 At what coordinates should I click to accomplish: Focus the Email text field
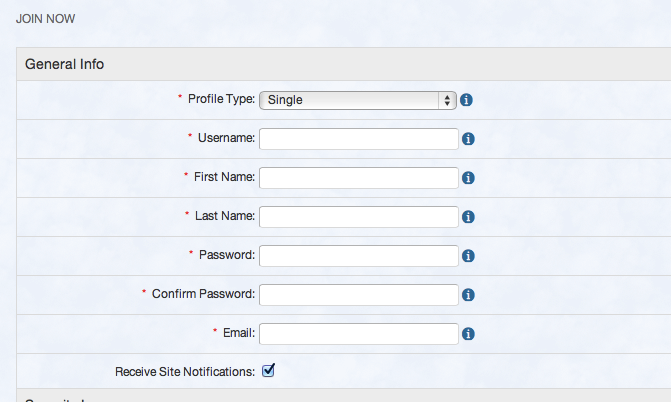358,333
